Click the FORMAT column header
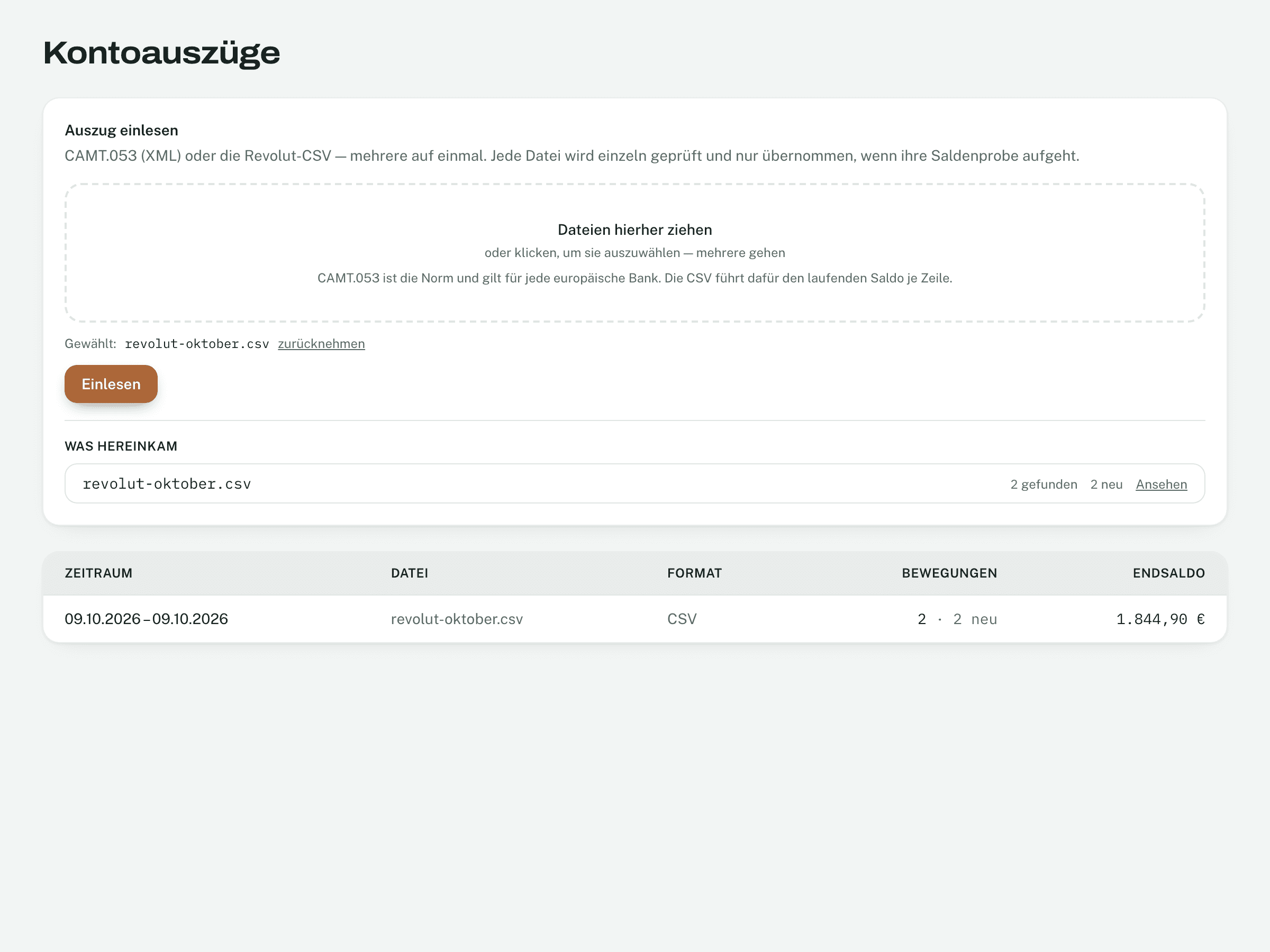 click(695, 573)
